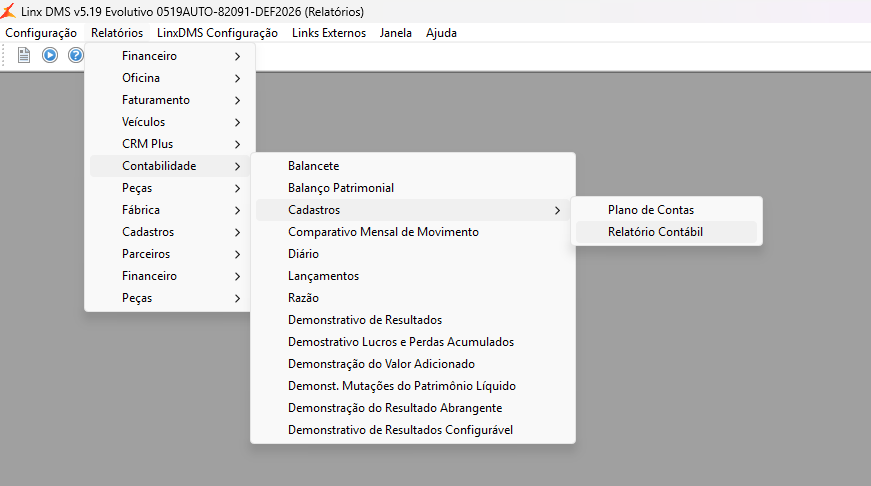Click the document icon in the toolbar
The height and width of the screenshot is (486, 871).
(24, 55)
